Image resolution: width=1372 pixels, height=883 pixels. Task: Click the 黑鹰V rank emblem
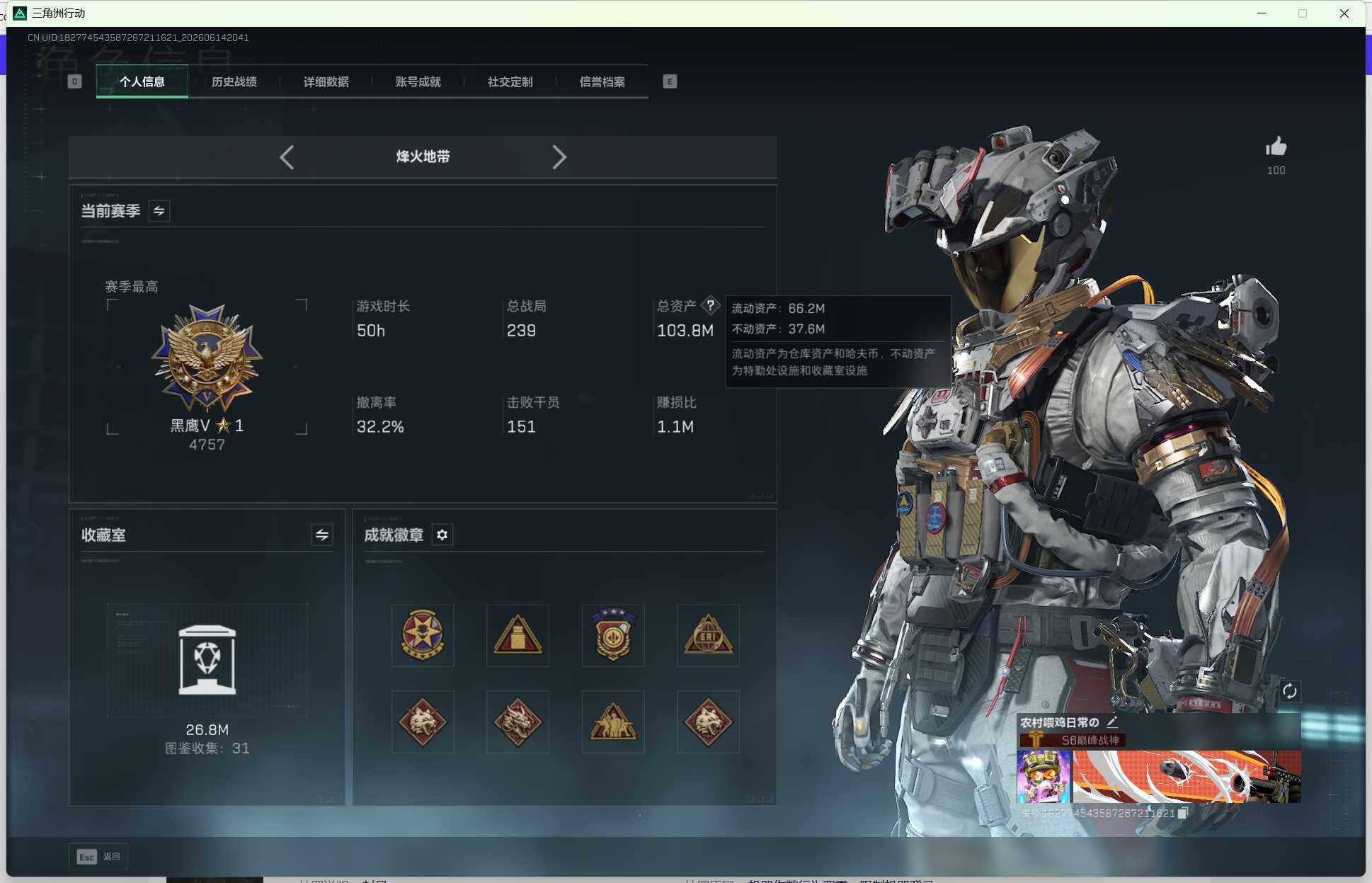[207, 358]
